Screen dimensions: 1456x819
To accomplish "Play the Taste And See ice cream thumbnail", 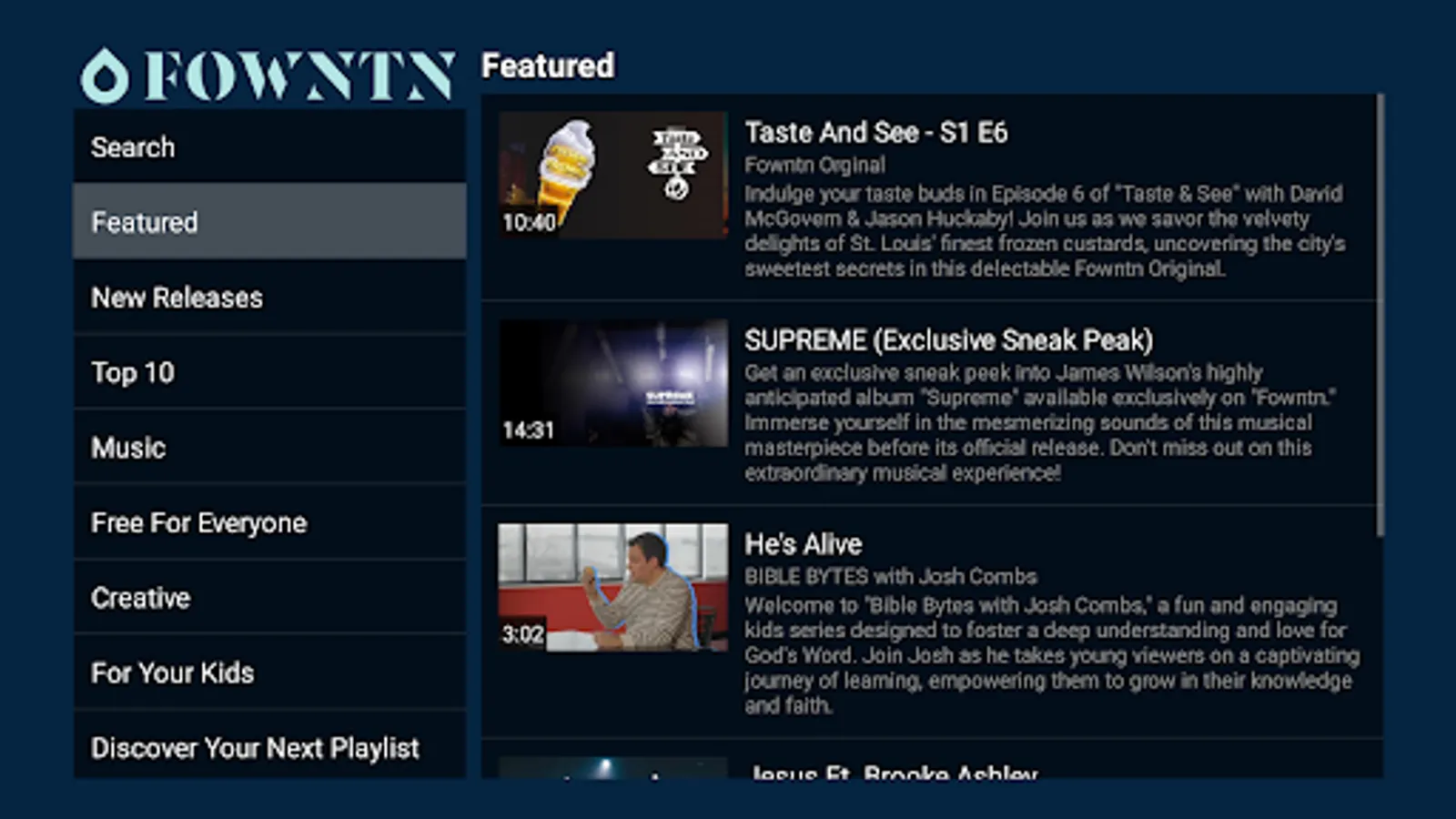I will point(612,175).
